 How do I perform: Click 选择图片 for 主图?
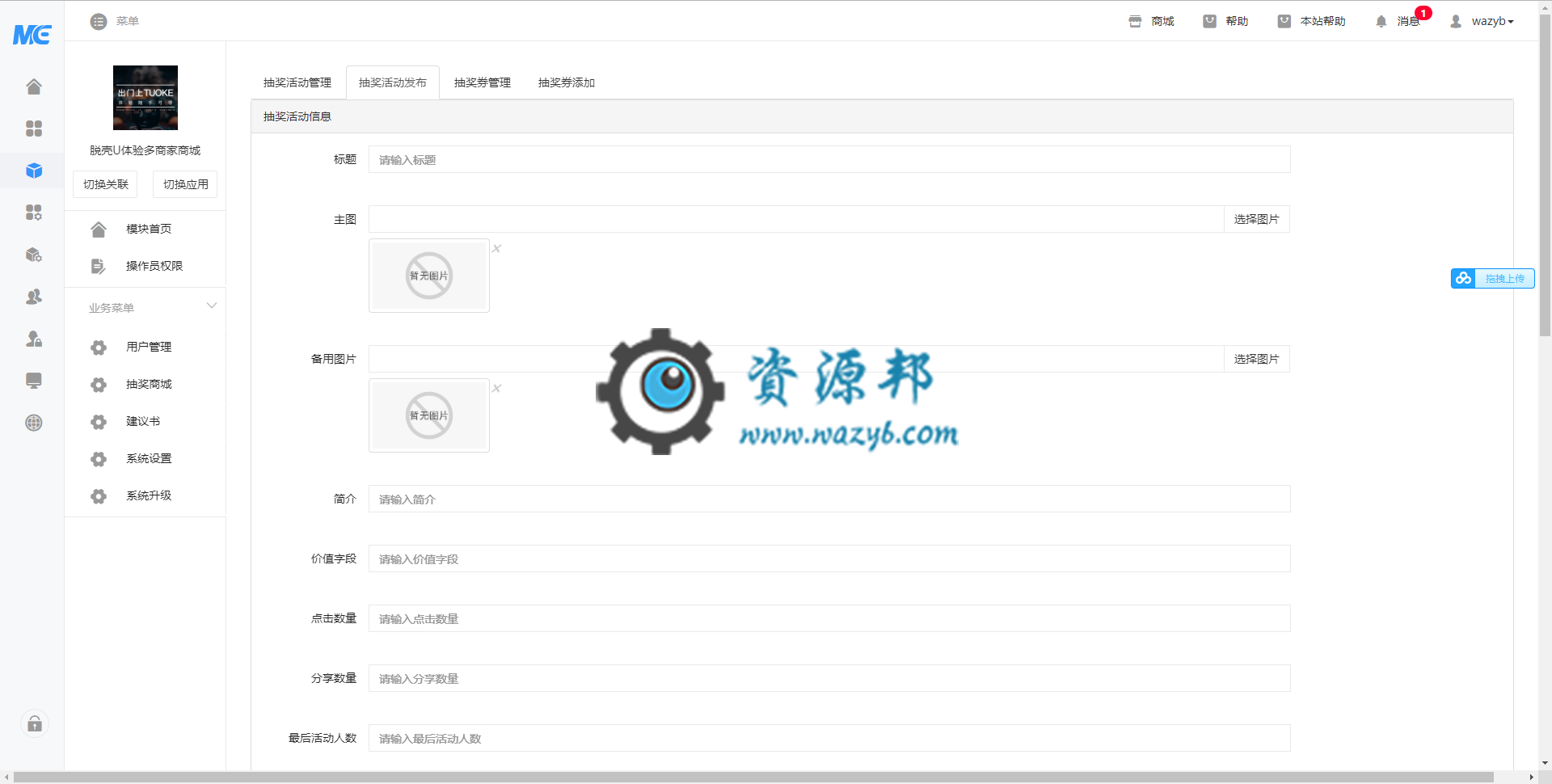click(1257, 219)
